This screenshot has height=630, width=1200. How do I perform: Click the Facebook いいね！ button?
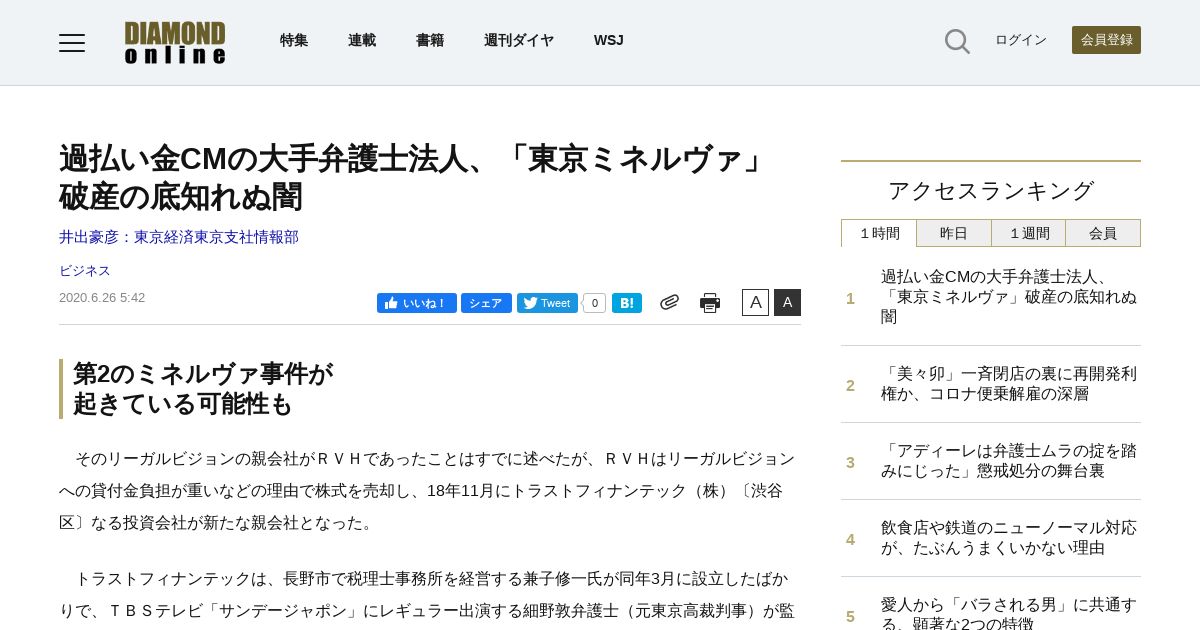pyautogui.click(x=417, y=303)
